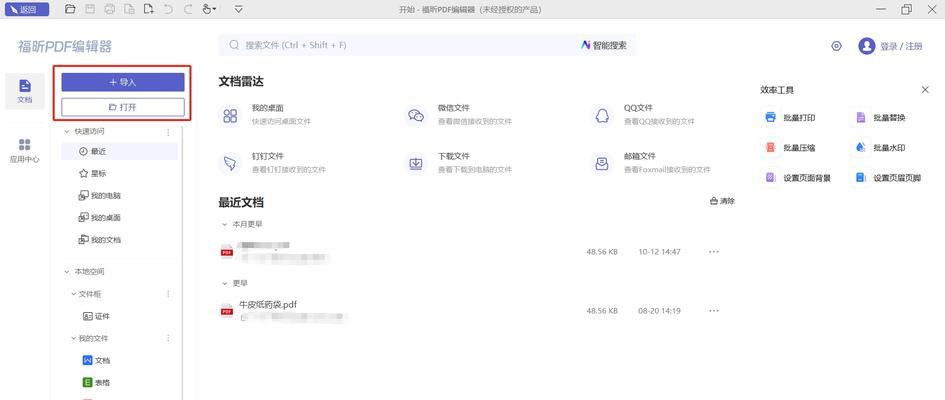Click the 批量水印 tool icon
Viewport: 945px width, 400px height.
[x=860, y=148]
